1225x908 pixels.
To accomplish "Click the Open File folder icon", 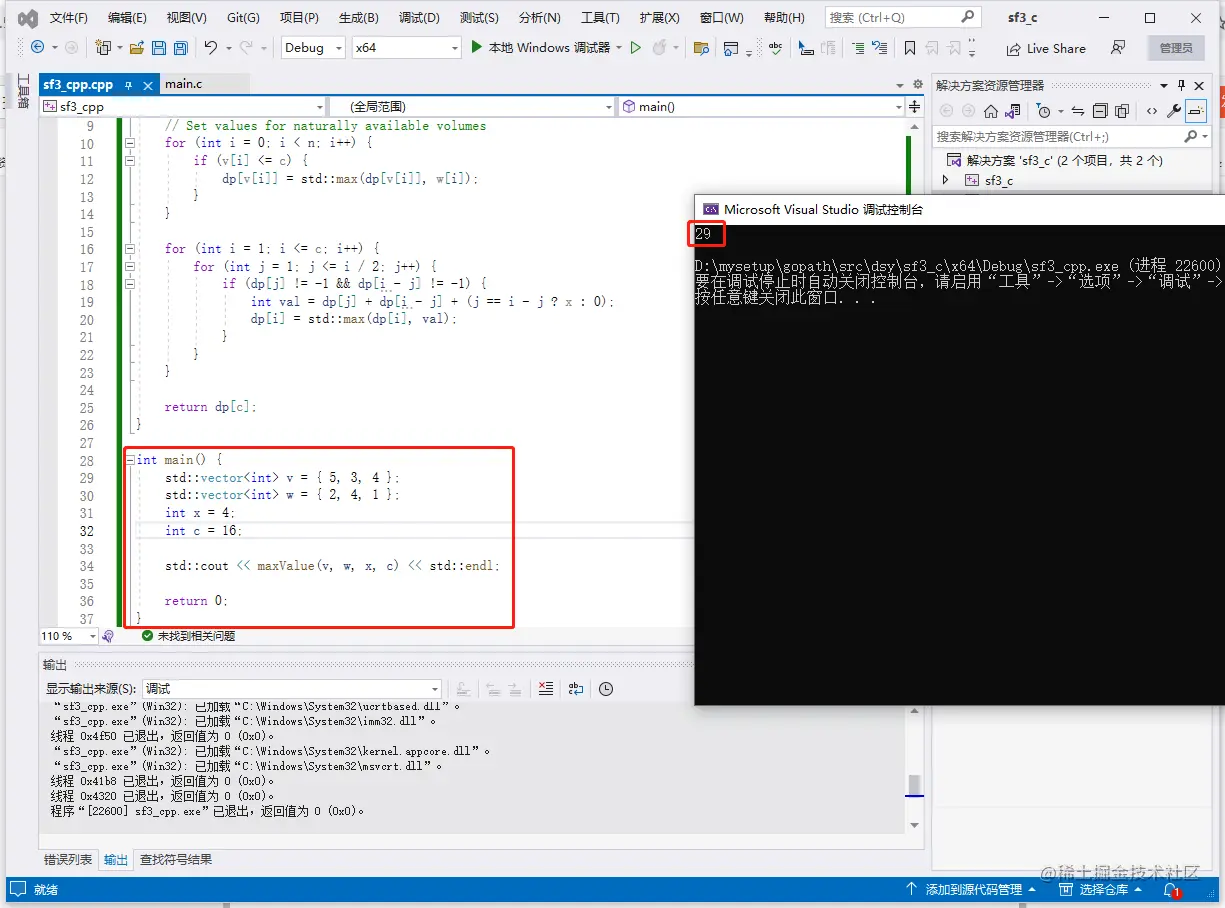I will click(136, 48).
